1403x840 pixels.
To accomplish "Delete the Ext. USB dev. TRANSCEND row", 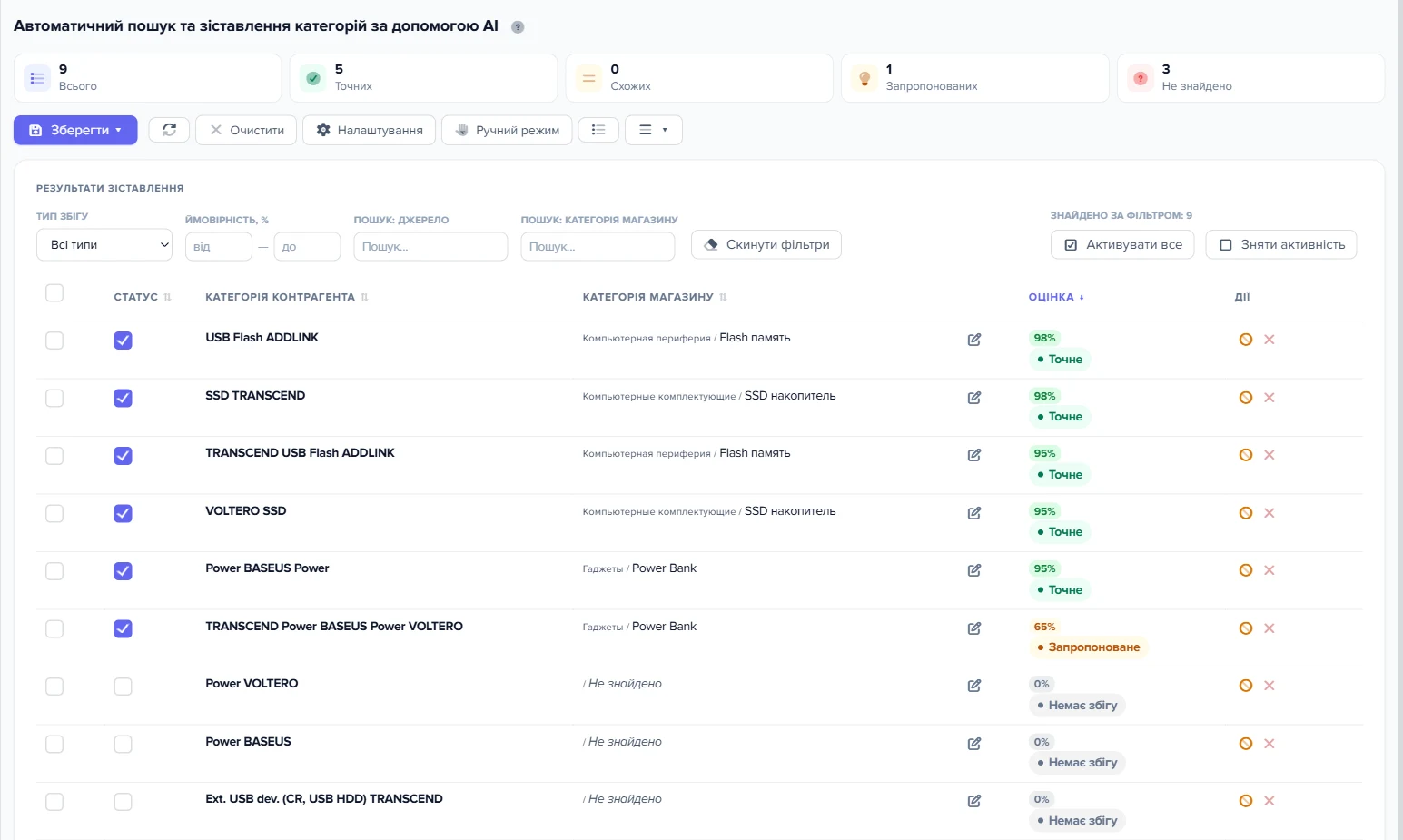I will [x=1270, y=801].
